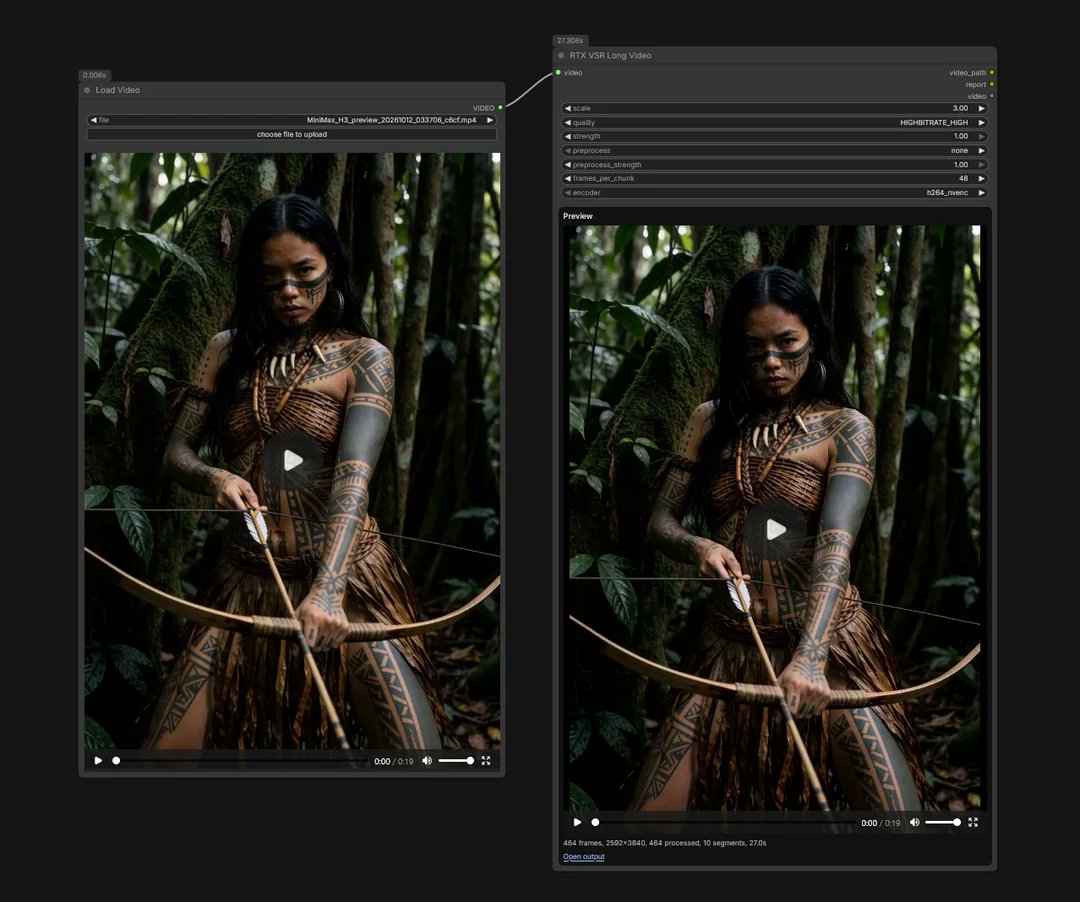Adjust the volume slider in RTX preview player
This screenshot has height=902, width=1080.
click(943, 822)
